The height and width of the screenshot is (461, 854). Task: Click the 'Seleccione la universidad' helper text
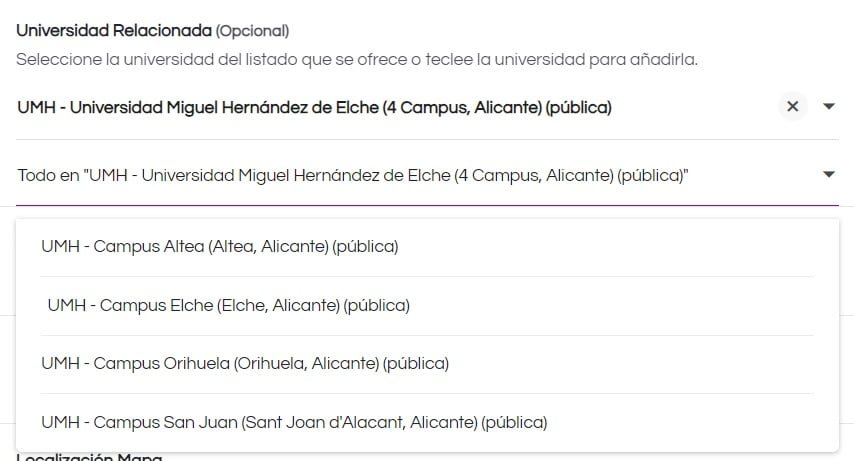point(357,59)
